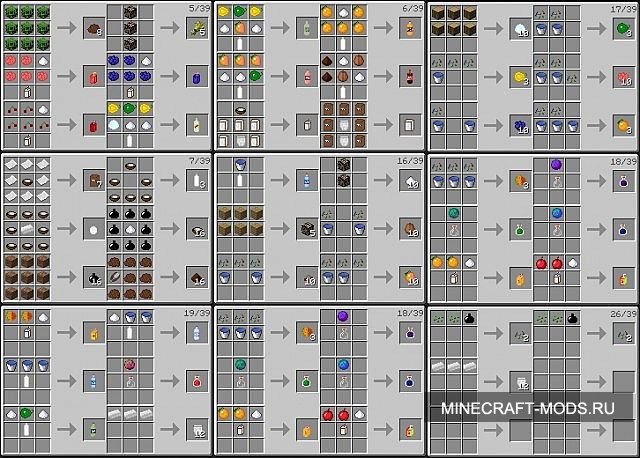Select the green lime result in panel 17/39
Image resolution: width=640 pixels, height=458 pixels.
(x=623, y=28)
